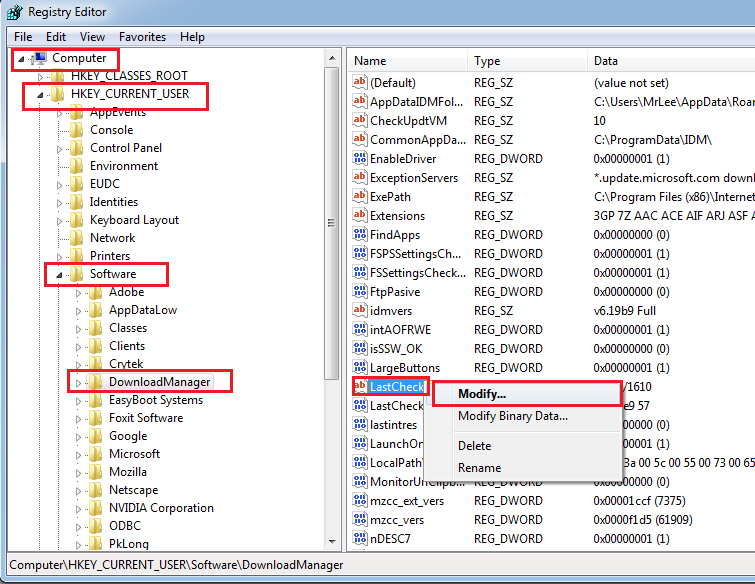
Task: Collapse the HKEY_CURRENT_USER tree node
Action: (x=40, y=95)
